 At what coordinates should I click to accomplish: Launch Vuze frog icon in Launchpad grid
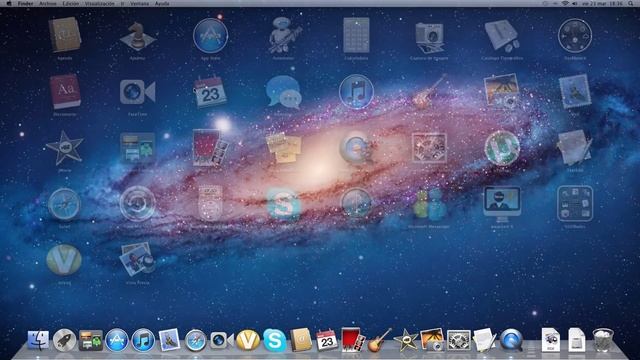click(x=64, y=260)
